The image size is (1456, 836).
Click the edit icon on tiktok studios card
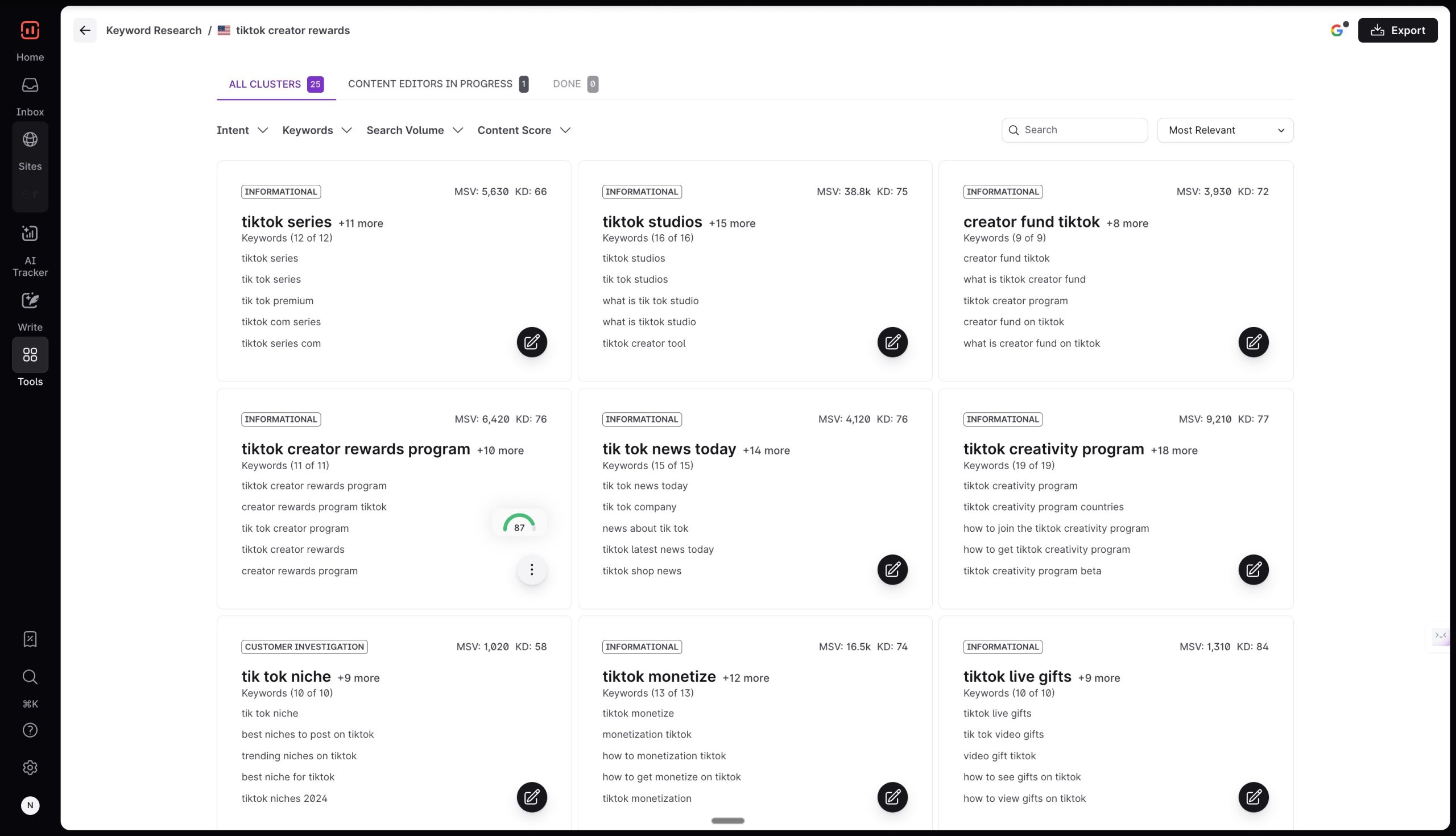(892, 342)
